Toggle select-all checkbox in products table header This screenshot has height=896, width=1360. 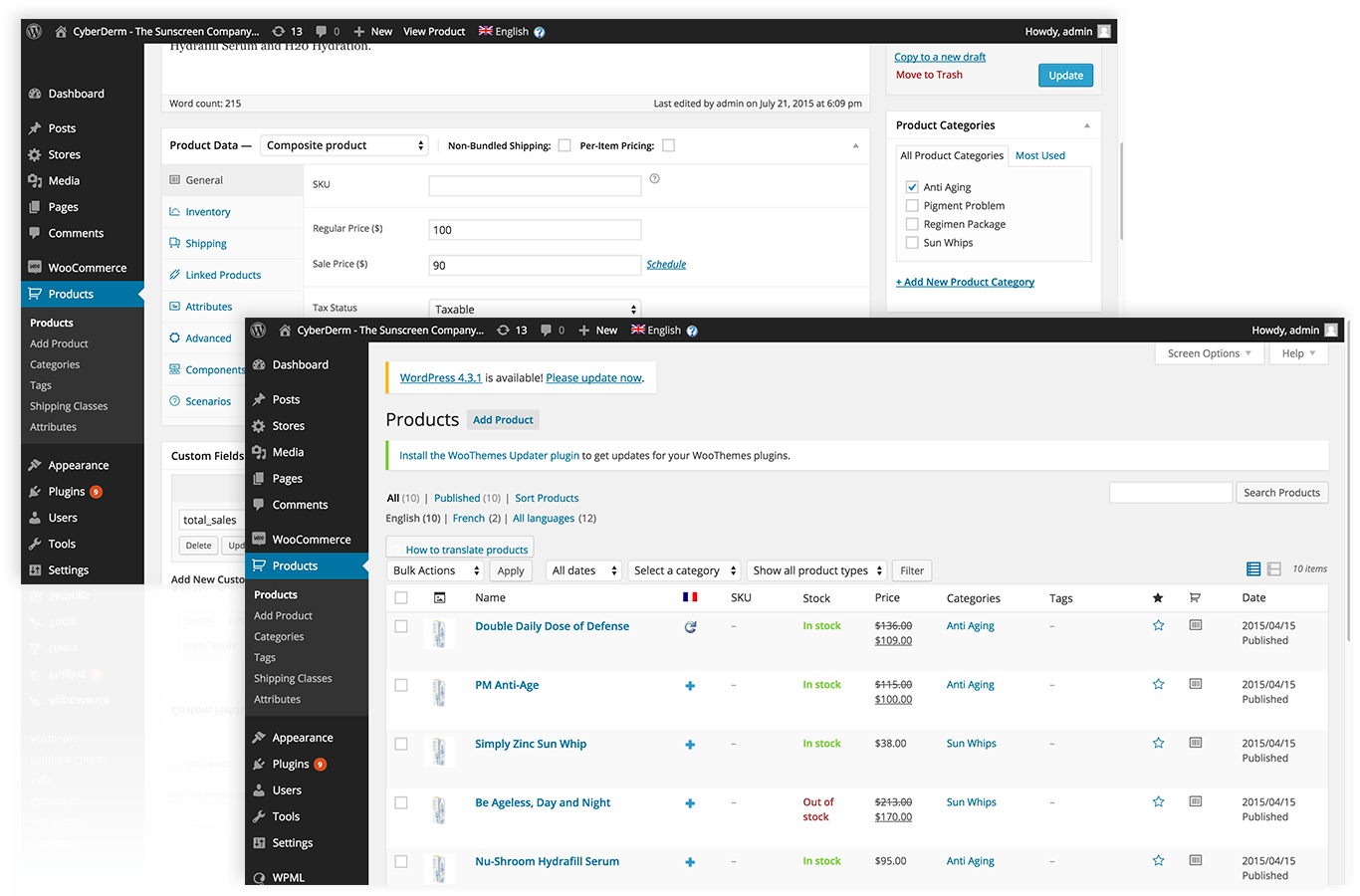pyautogui.click(x=401, y=598)
